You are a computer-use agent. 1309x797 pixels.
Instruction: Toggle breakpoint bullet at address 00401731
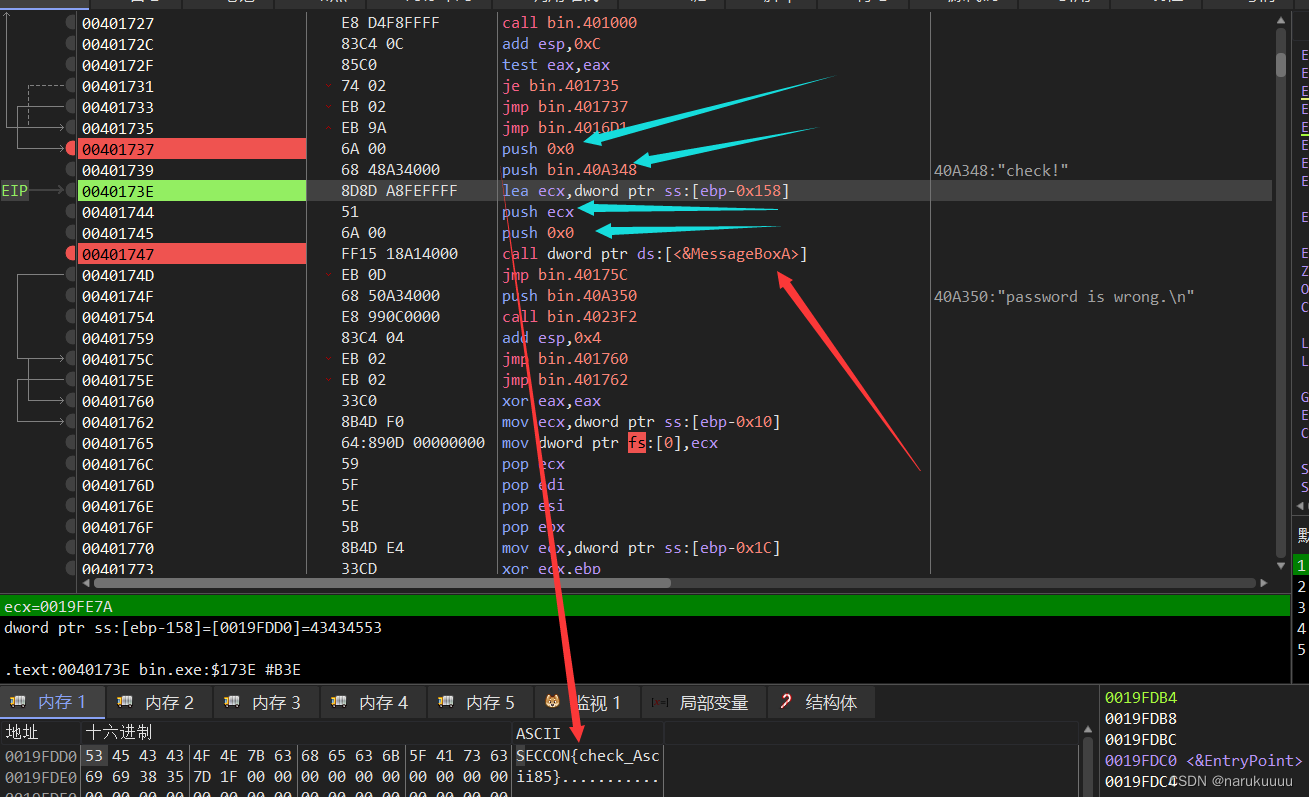[71, 86]
